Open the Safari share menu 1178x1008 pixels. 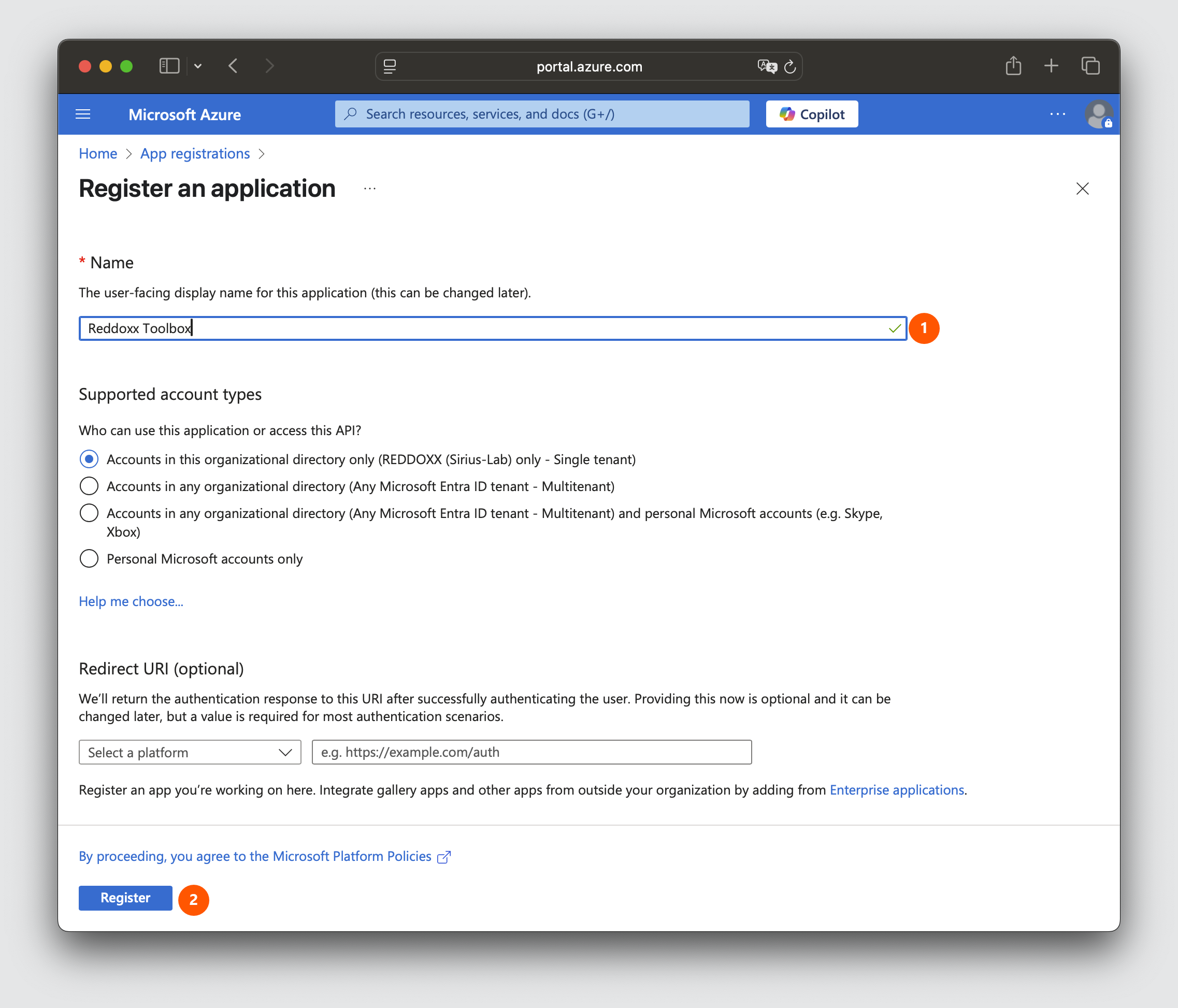point(1013,66)
